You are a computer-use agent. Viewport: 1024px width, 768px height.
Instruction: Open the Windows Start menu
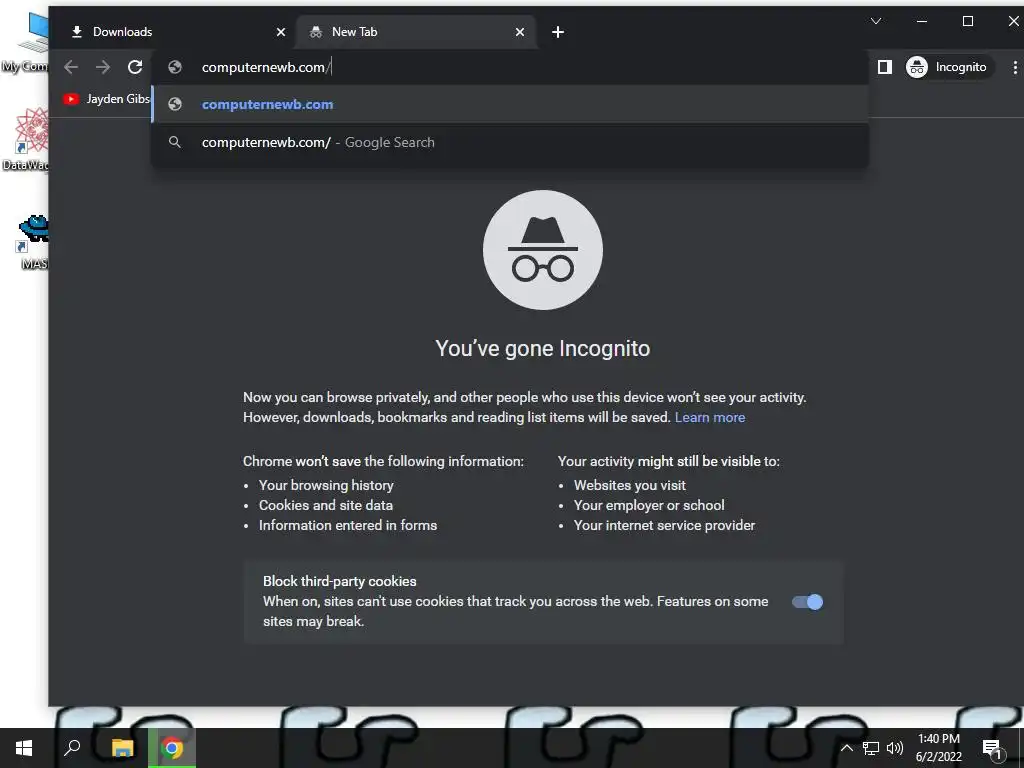coord(24,748)
